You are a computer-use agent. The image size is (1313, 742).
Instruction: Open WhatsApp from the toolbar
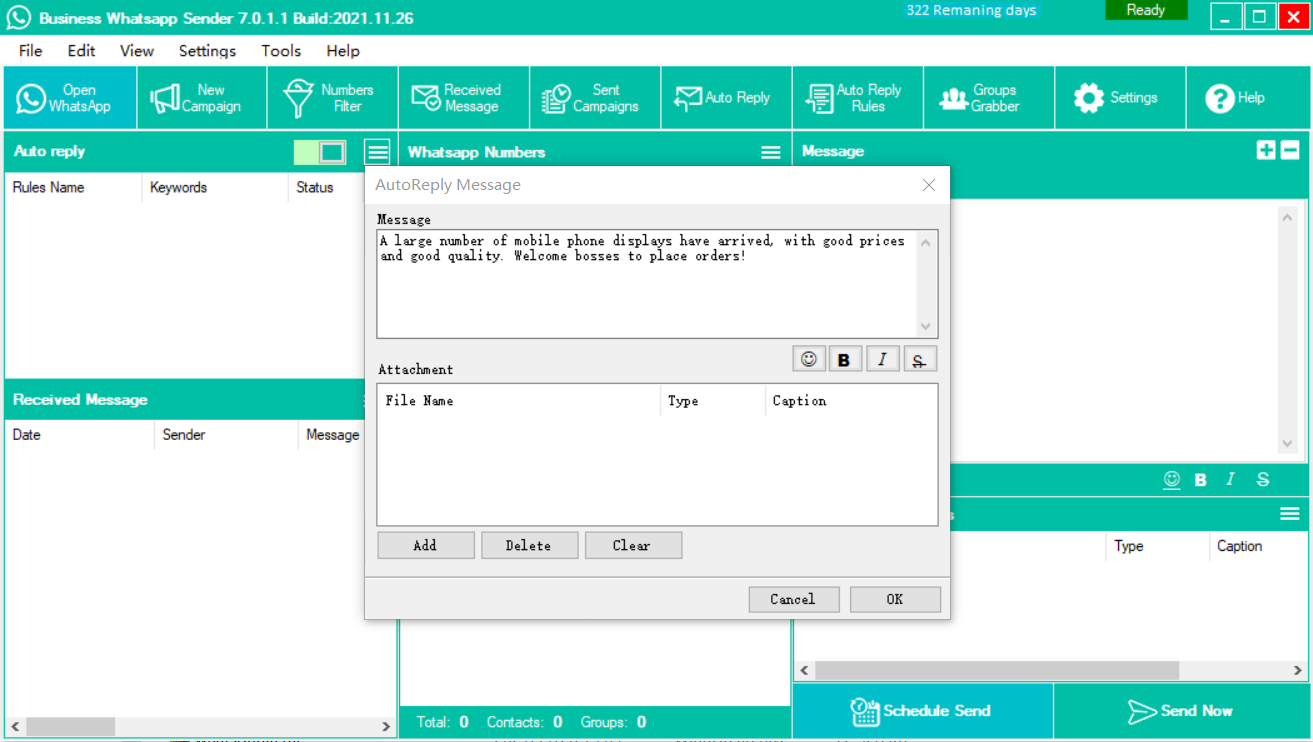(70, 98)
